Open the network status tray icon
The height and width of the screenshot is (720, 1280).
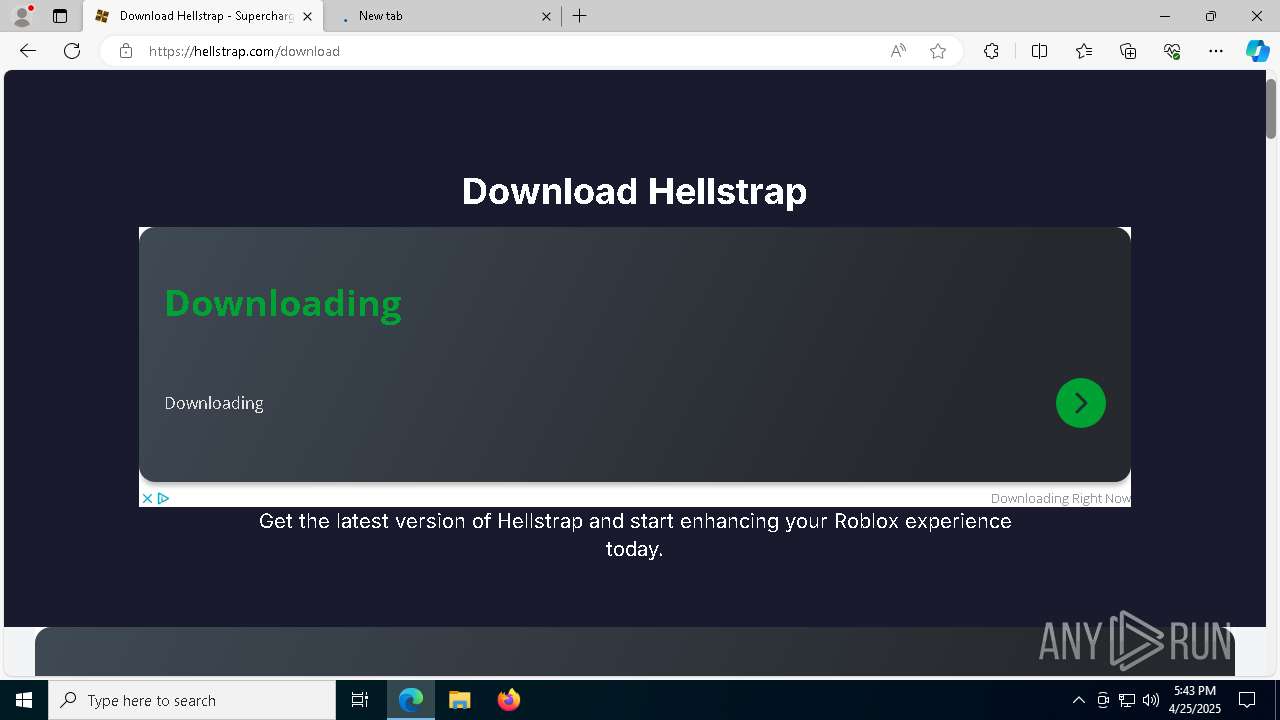tap(1127, 700)
